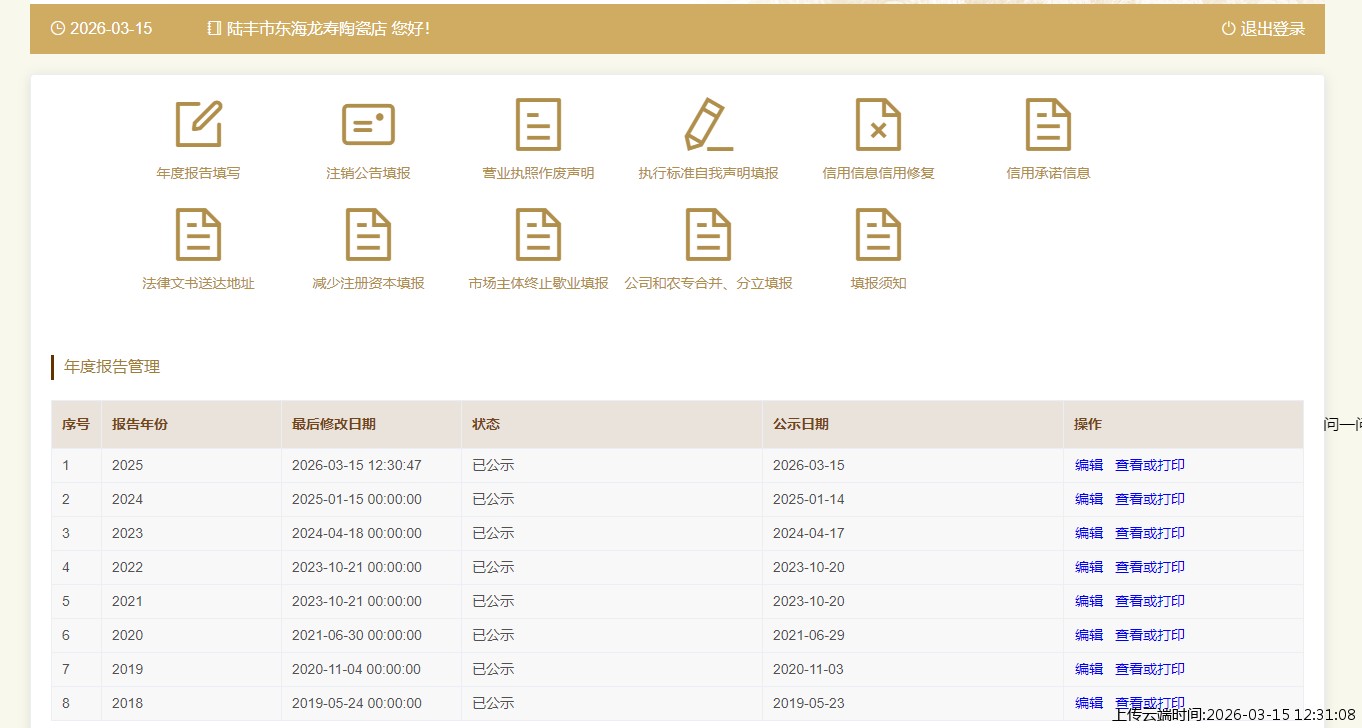Edit the 2025 annual report
1362x728 pixels.
(x=1088, y=465)
